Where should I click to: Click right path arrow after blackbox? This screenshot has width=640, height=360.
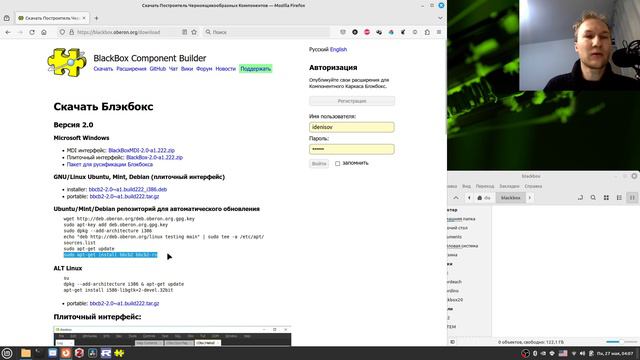coord(530,198)
